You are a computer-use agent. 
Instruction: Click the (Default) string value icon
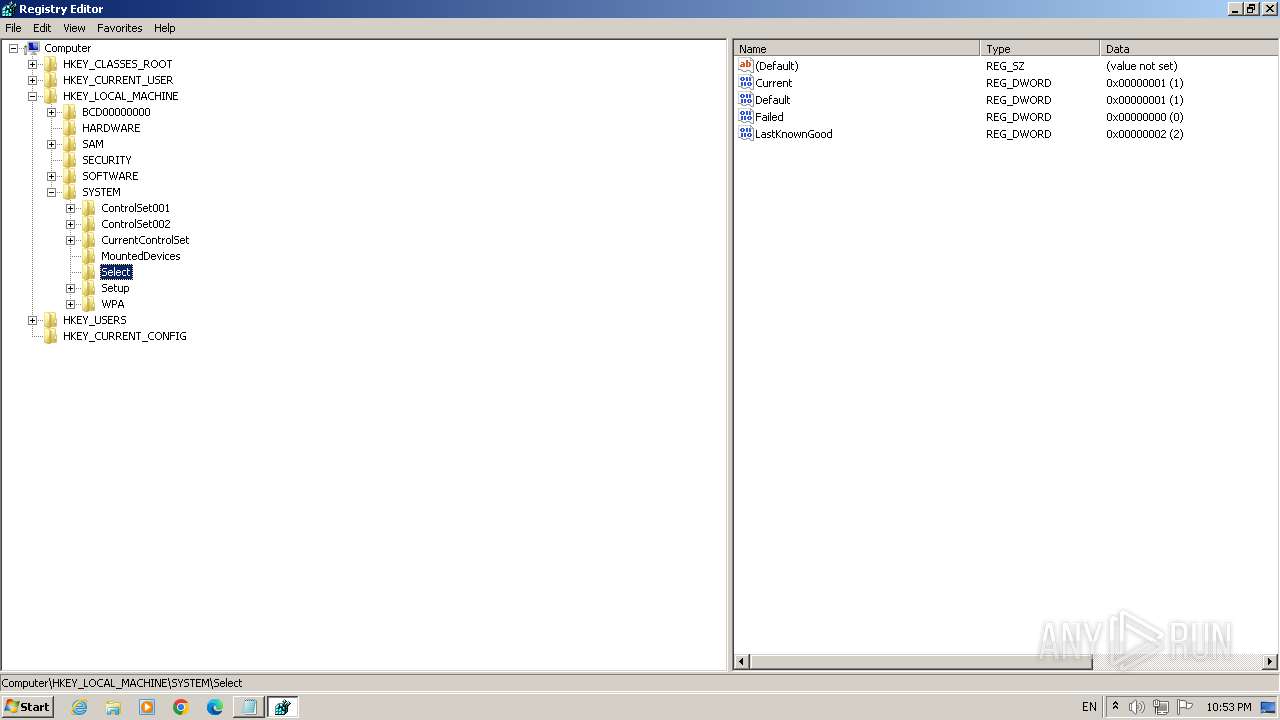(745, 66)
